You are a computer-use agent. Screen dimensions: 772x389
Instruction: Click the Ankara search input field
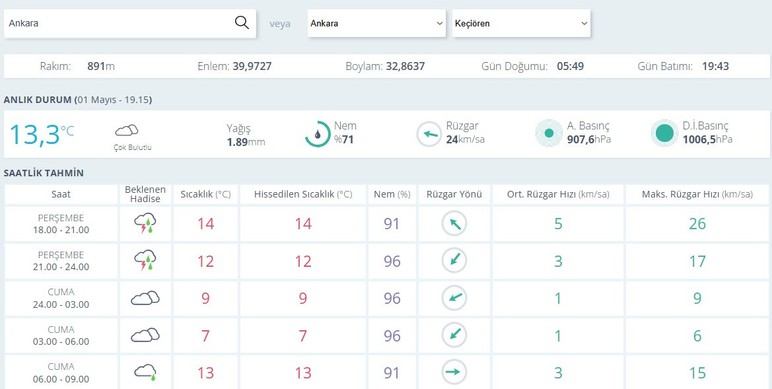point(130,23)
